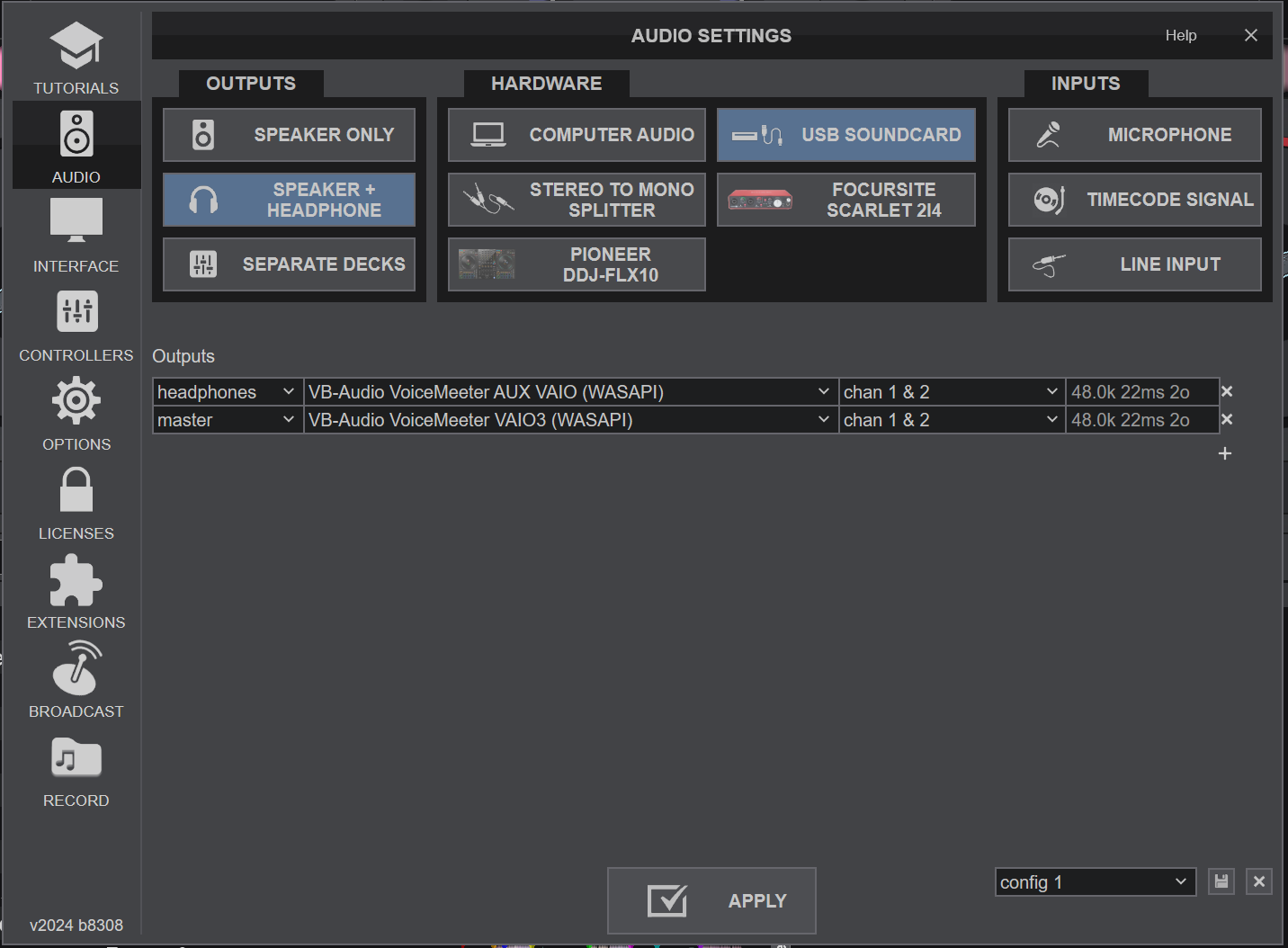This screenshot has height=948, width=1288.
Task: Open the master output type dropdown
Action: click(228, 420)
